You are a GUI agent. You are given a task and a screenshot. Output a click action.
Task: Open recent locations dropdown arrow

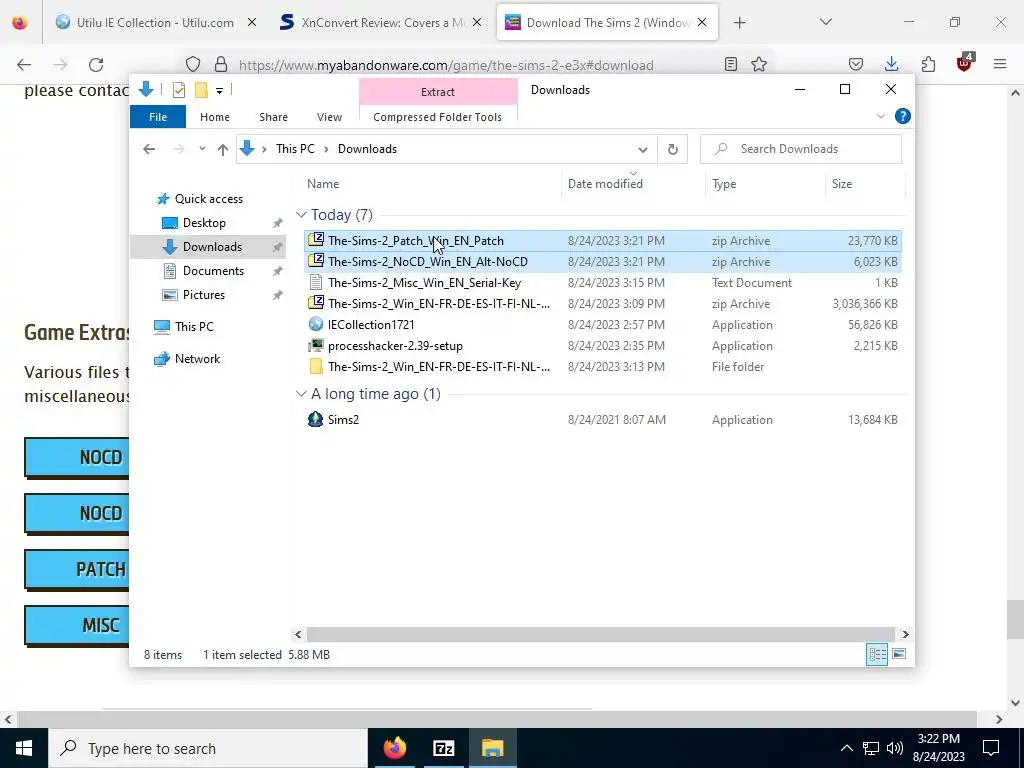pos(202,149)
